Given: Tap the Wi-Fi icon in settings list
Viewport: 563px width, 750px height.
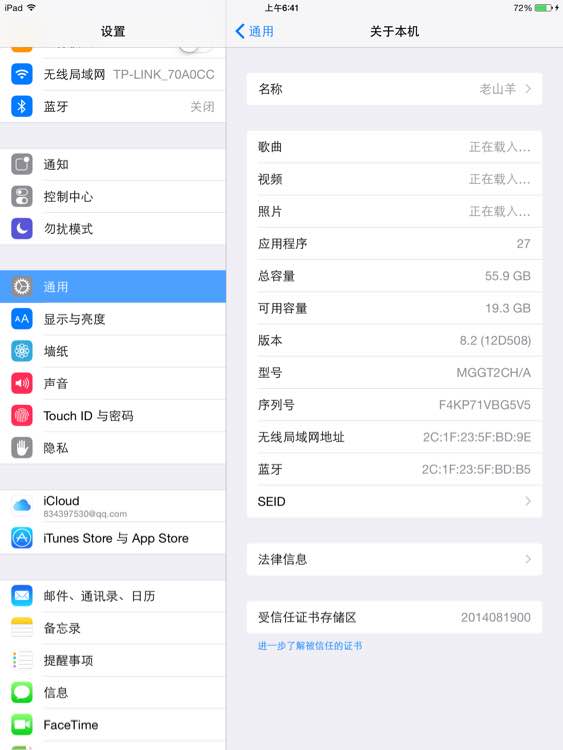Looking at the screenshot, I should point(22,74).
